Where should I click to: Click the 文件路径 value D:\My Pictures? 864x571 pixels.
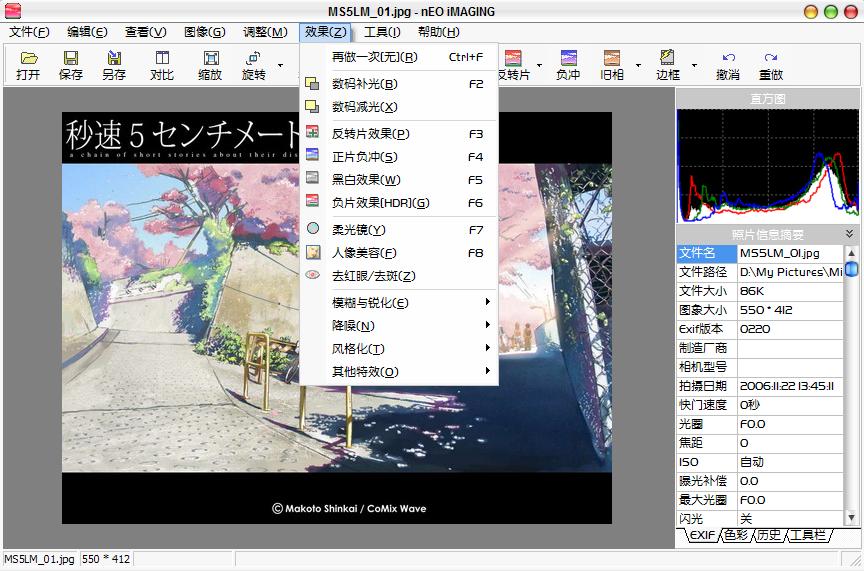[x=791, y=272]
